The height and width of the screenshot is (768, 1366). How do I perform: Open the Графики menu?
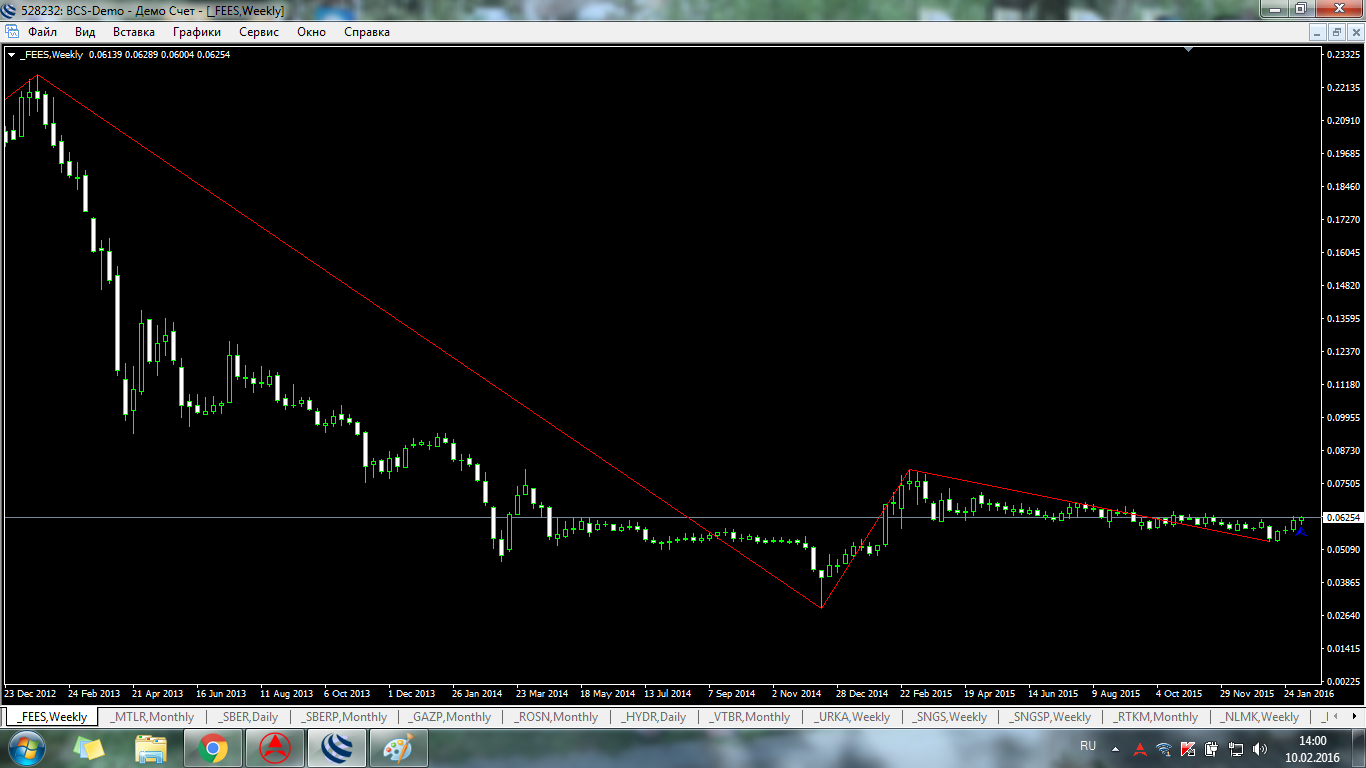[x=196, y=32]
